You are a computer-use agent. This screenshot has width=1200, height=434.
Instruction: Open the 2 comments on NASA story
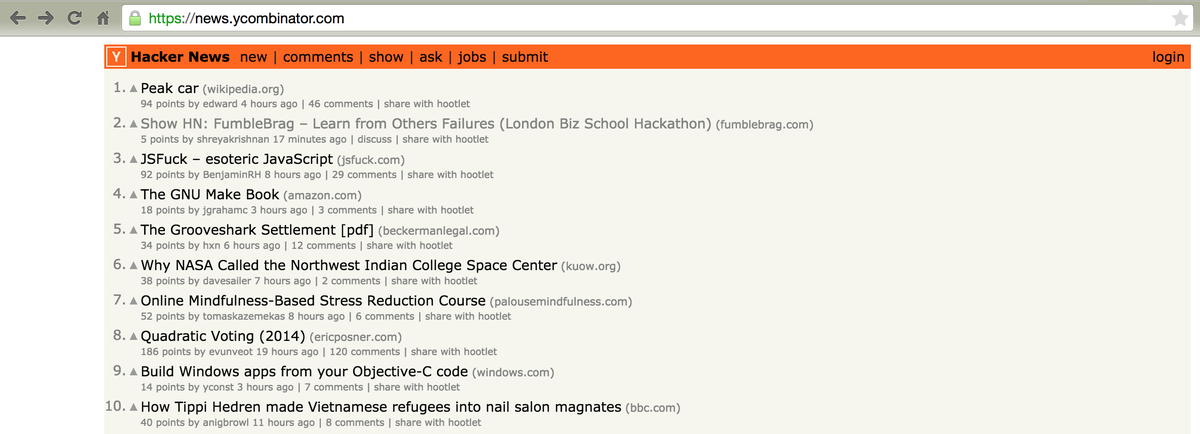coord(350,281)
